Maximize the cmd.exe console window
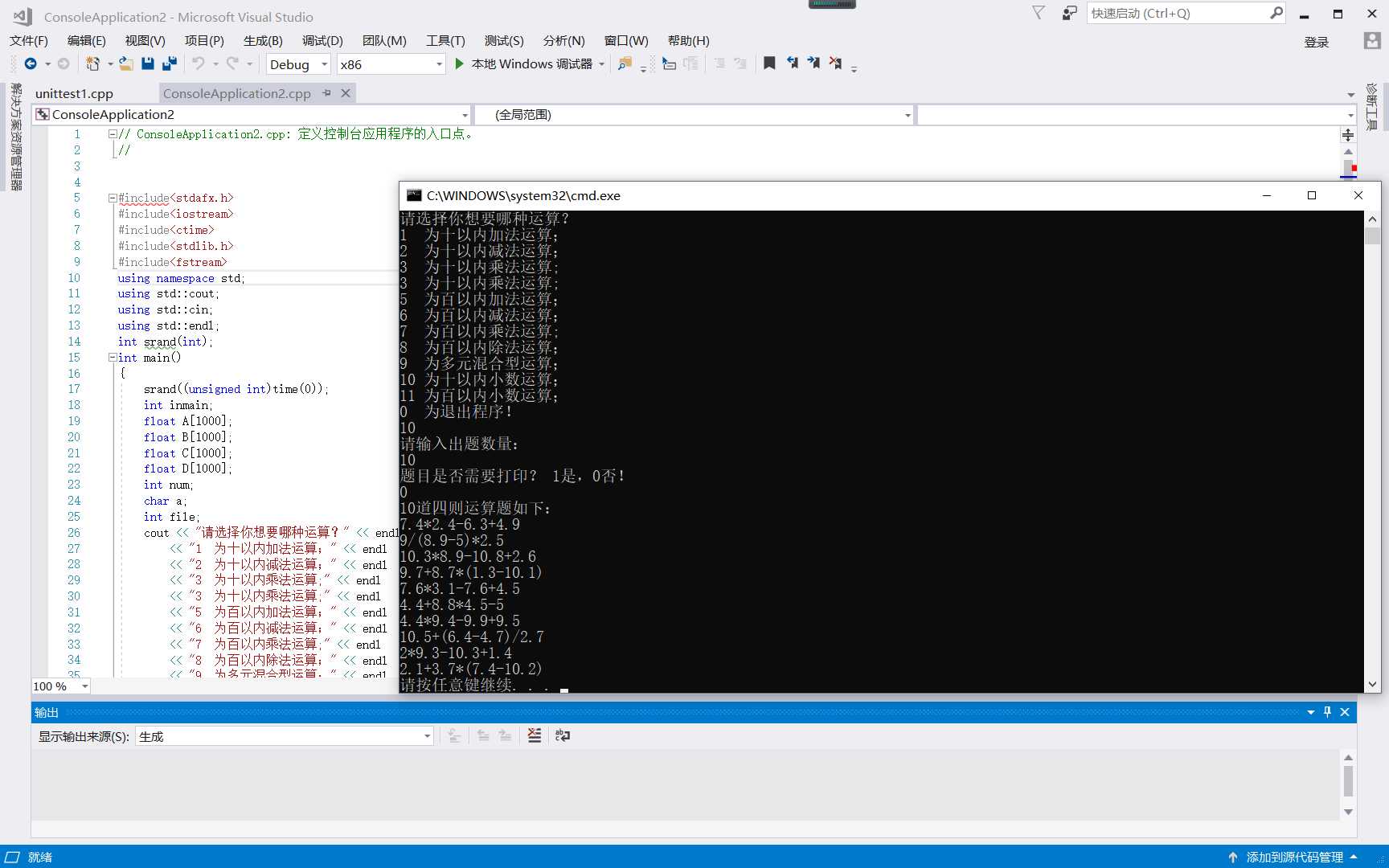Viewport: 1389px width, 868px height. pos(1312,195)
